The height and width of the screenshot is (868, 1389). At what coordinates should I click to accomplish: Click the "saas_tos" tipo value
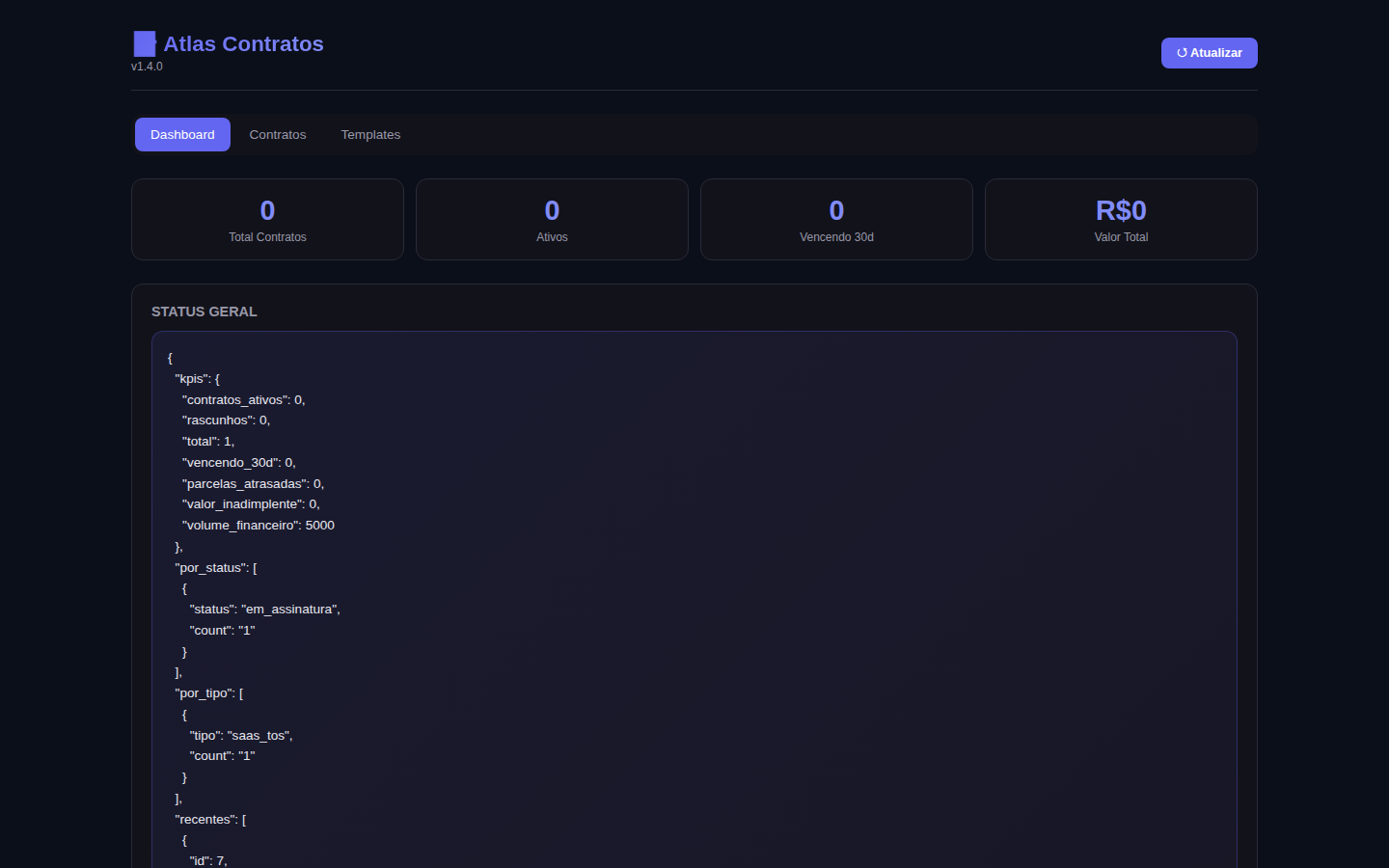[x=258, y=736]
